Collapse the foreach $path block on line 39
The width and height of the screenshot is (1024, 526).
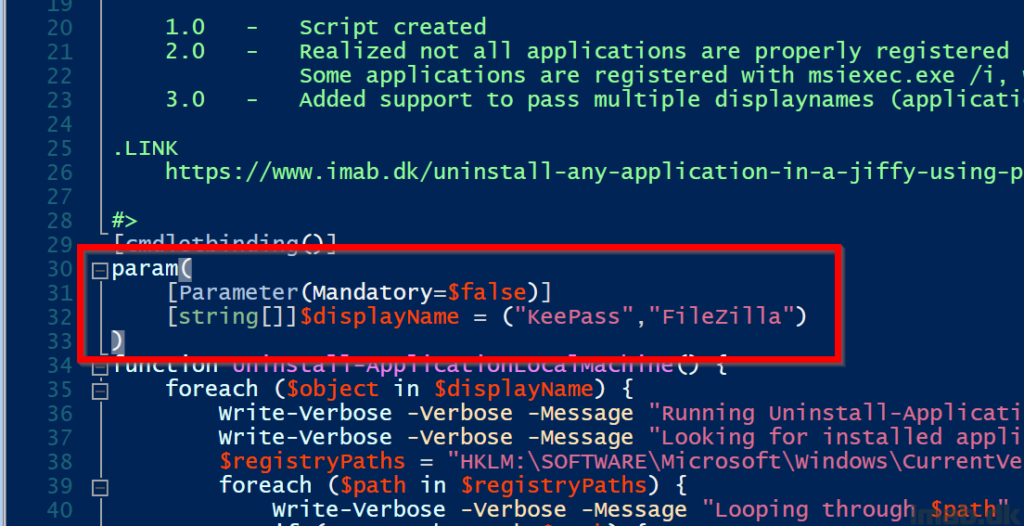(x=99, y=487)
